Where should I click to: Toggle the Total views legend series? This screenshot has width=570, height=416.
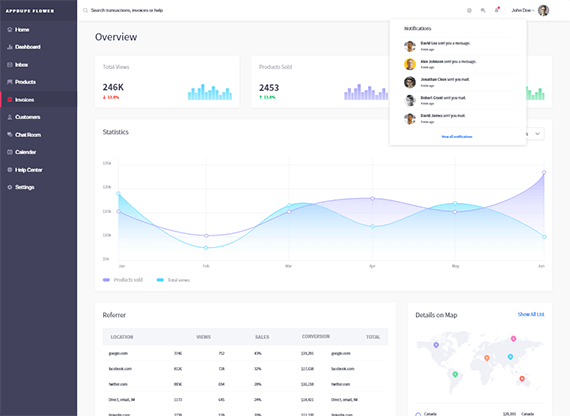point(173,280)
